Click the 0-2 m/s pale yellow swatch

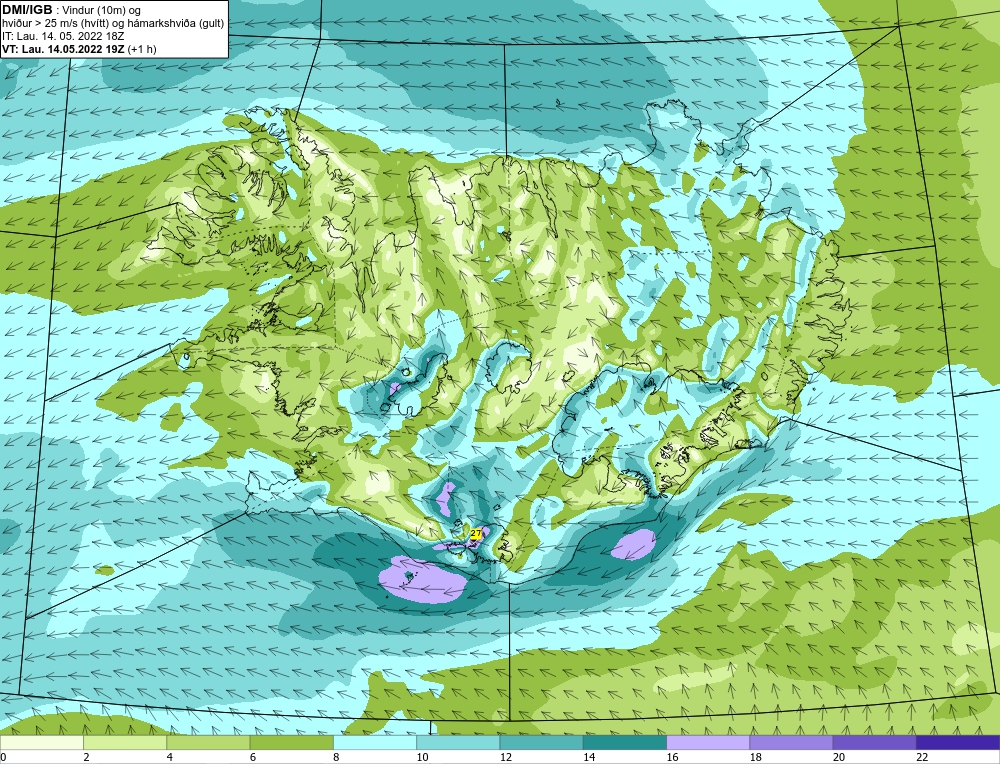(41, 742)
